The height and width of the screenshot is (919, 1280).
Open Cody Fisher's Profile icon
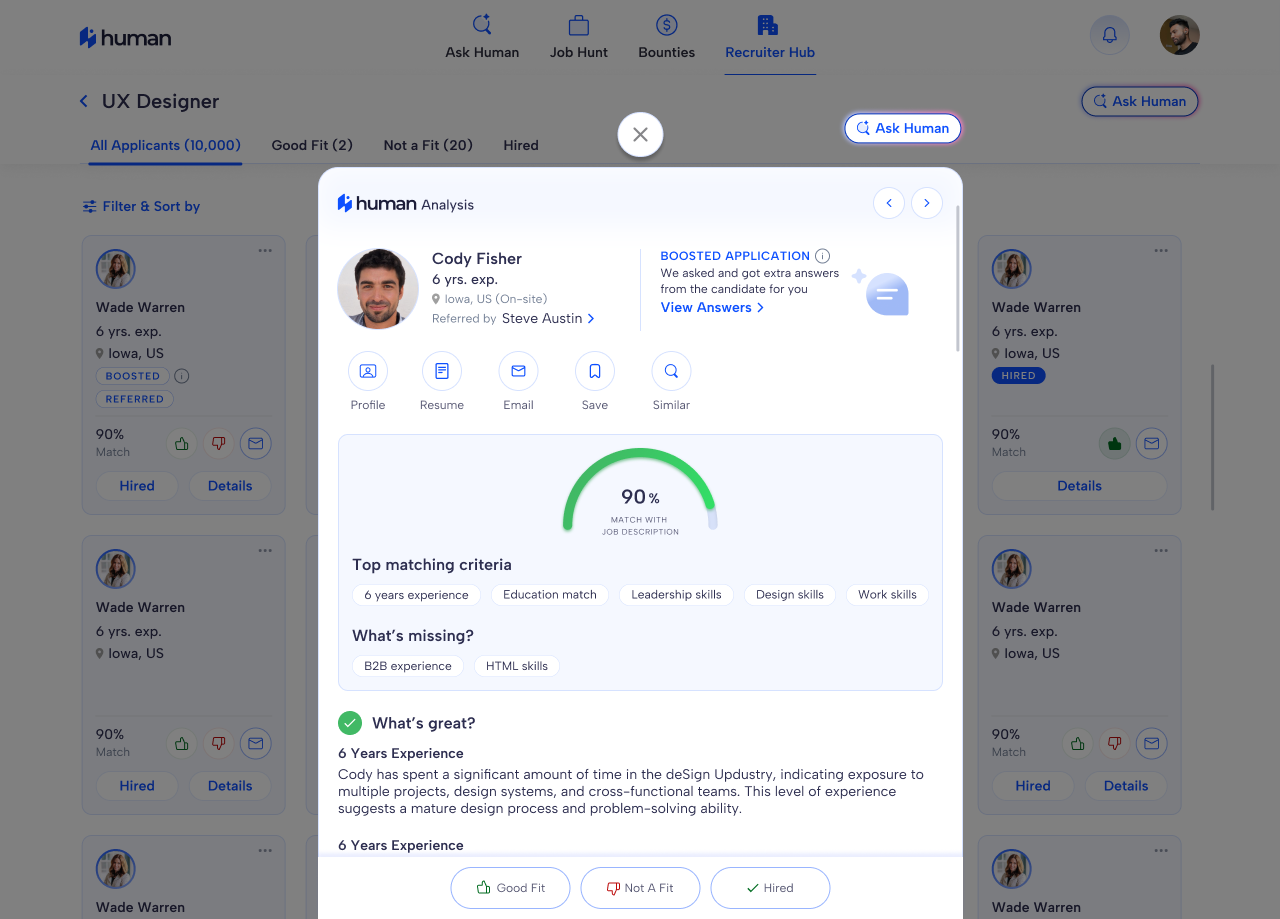[367, 370]
